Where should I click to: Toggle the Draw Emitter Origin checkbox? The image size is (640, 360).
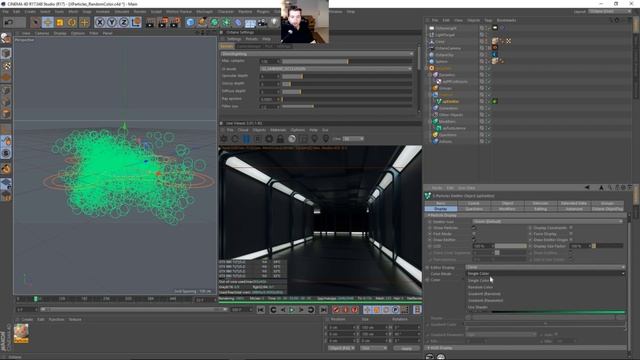point(571,240)
